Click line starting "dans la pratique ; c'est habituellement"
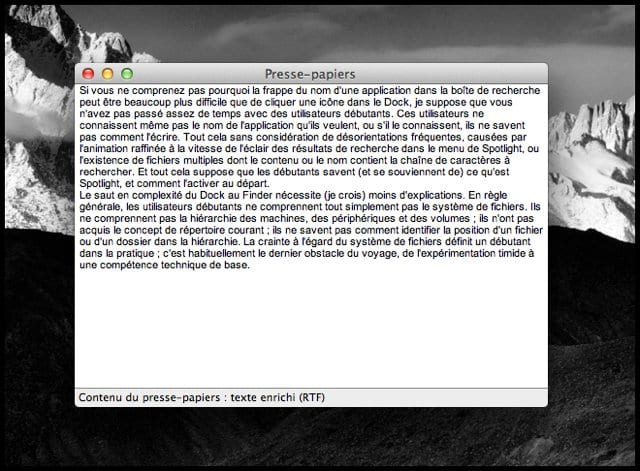Screen dimensions: 640x471 click(307, 253)
